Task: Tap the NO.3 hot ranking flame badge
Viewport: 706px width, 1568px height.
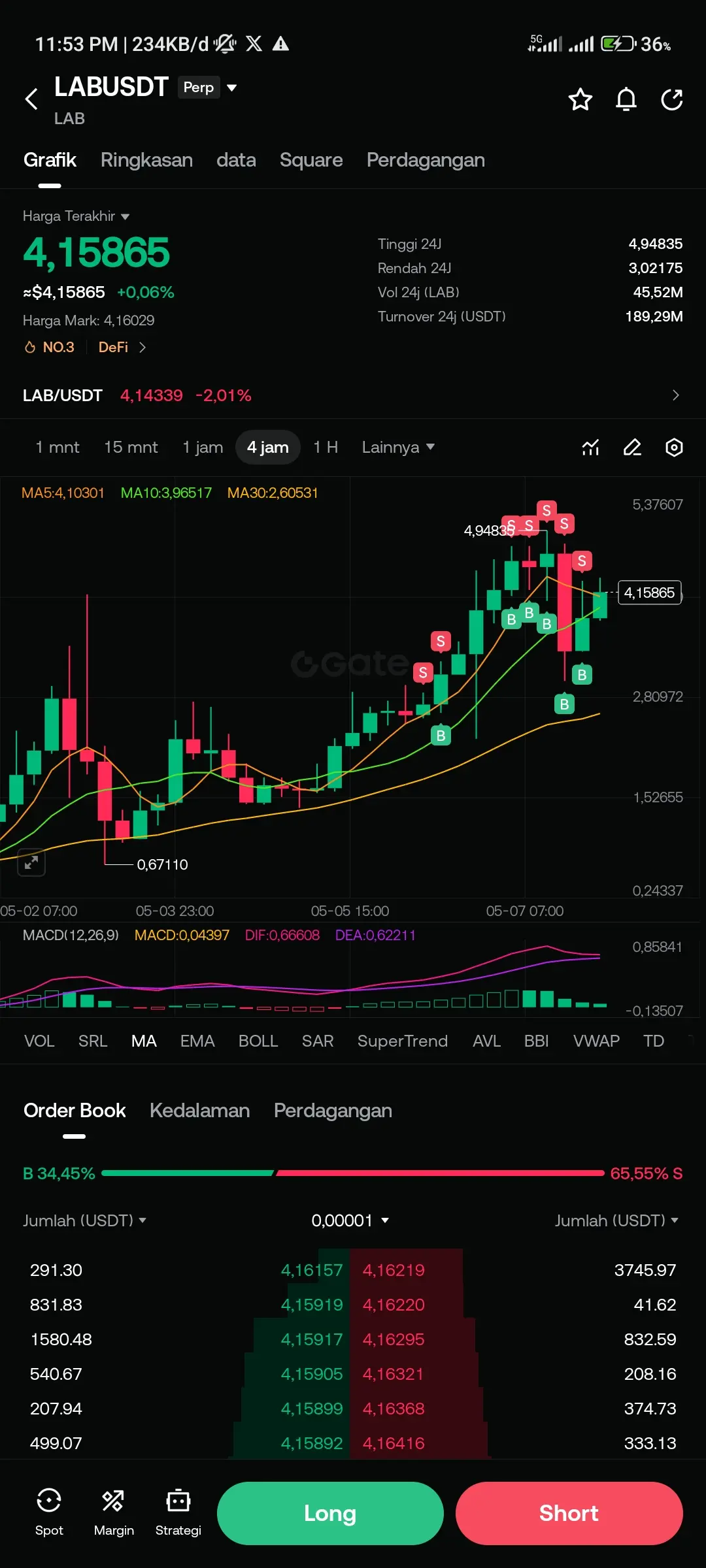Action: point(49,347)
